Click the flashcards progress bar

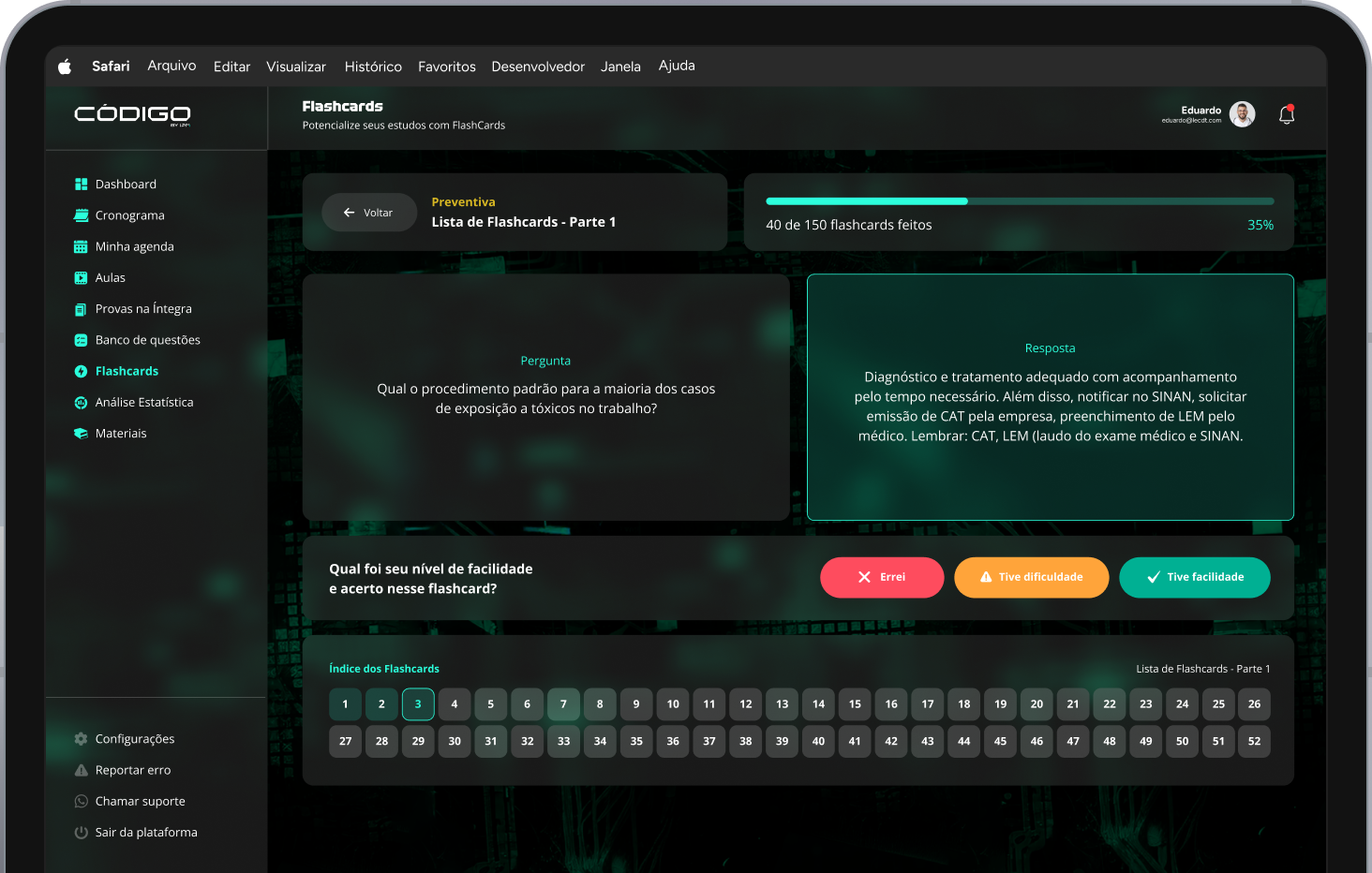tap(1019, 201)
